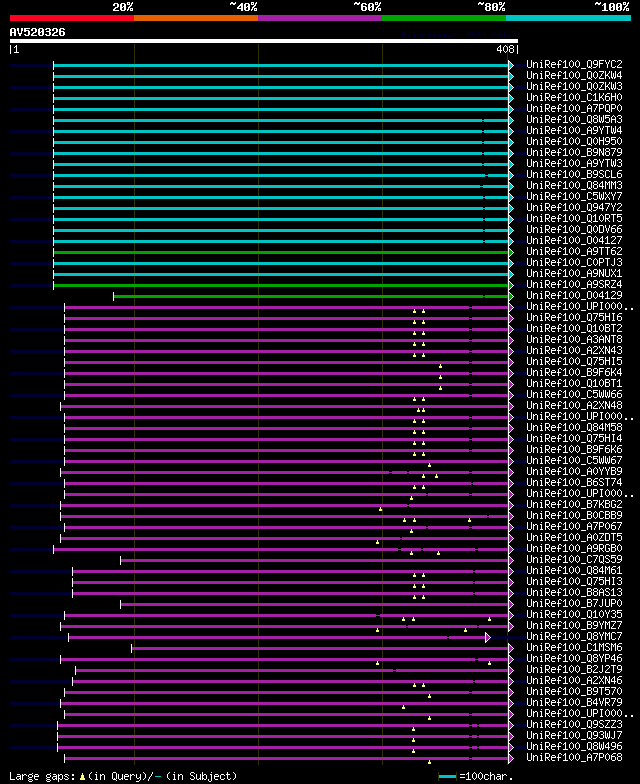Click the UniRef100_C5WW66 hit name

574,394
